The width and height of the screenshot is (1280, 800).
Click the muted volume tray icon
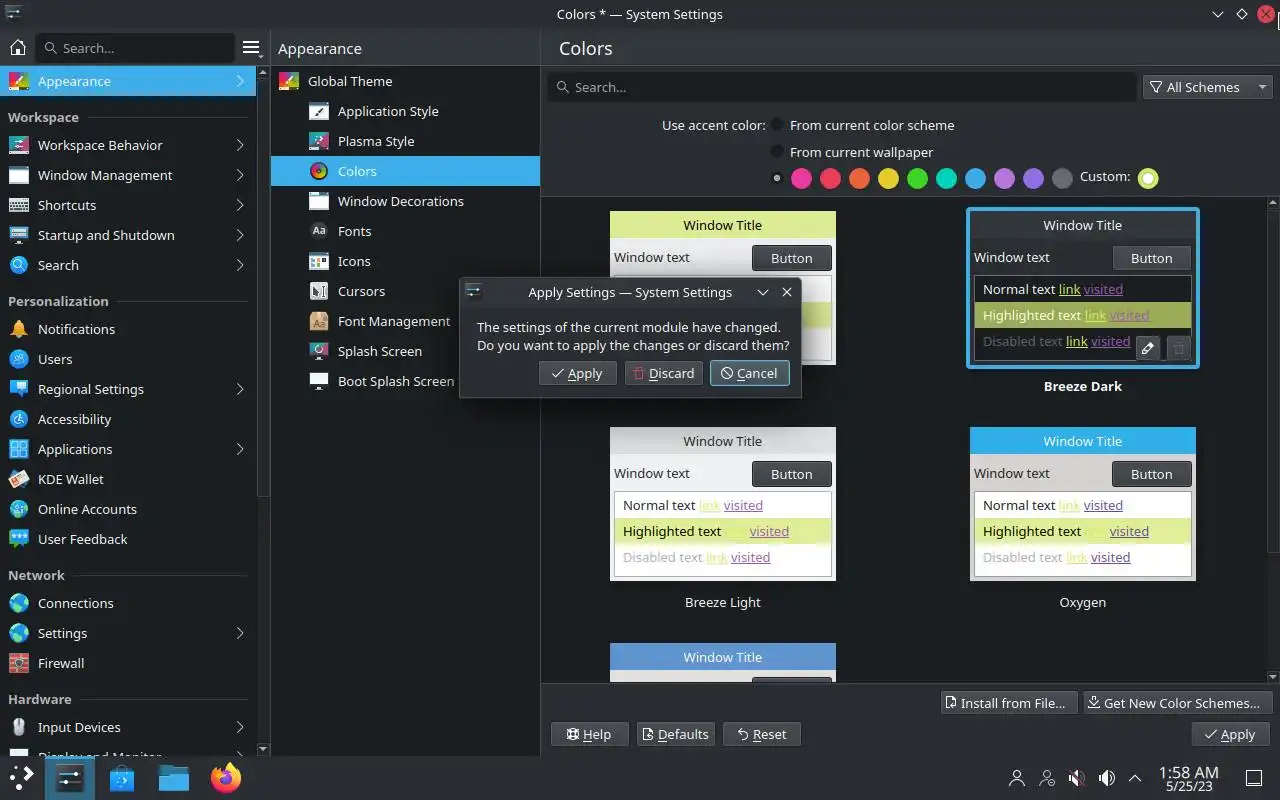(1076, 777)
